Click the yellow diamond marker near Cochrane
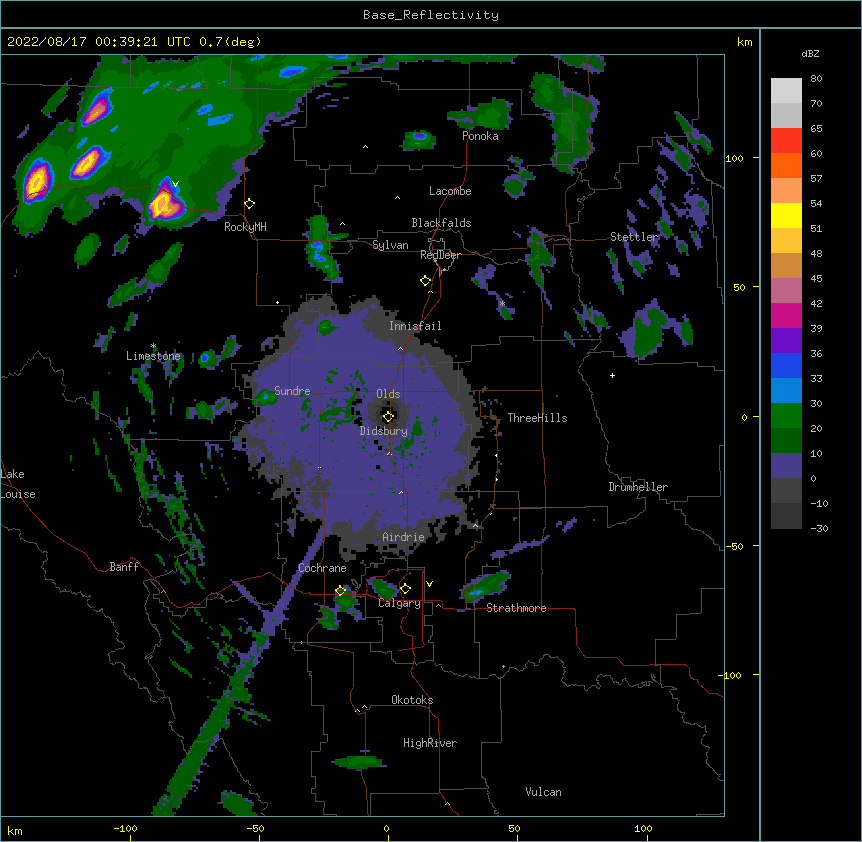 [341, 591]
